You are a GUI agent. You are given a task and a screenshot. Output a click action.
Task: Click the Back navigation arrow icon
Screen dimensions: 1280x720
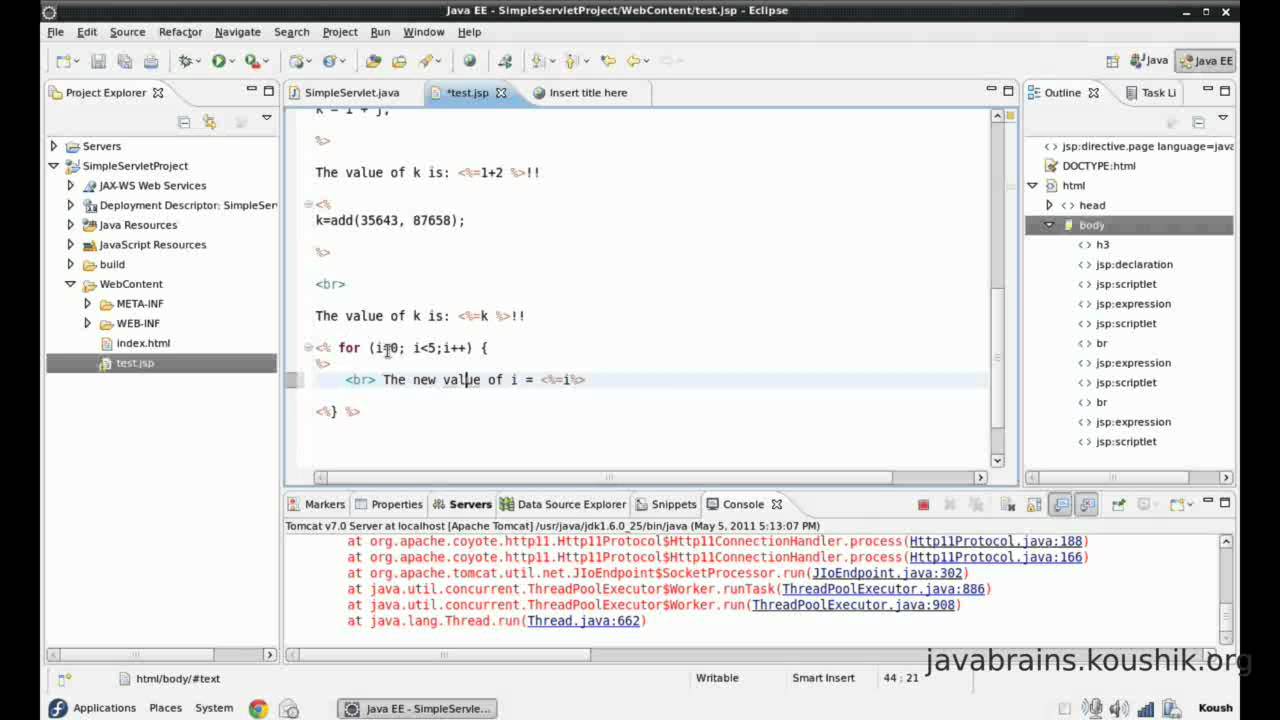[x=634, y=61]
